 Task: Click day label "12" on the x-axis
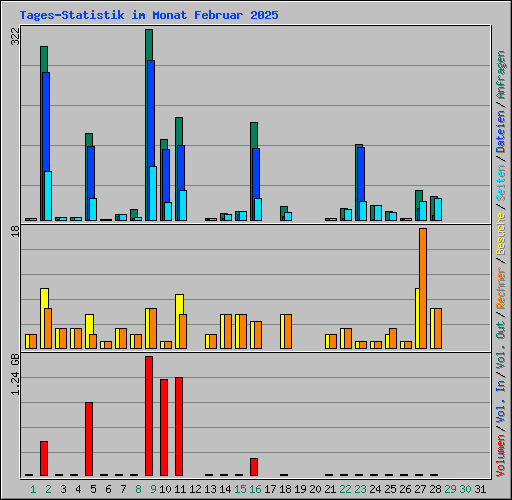coord(195,489)
